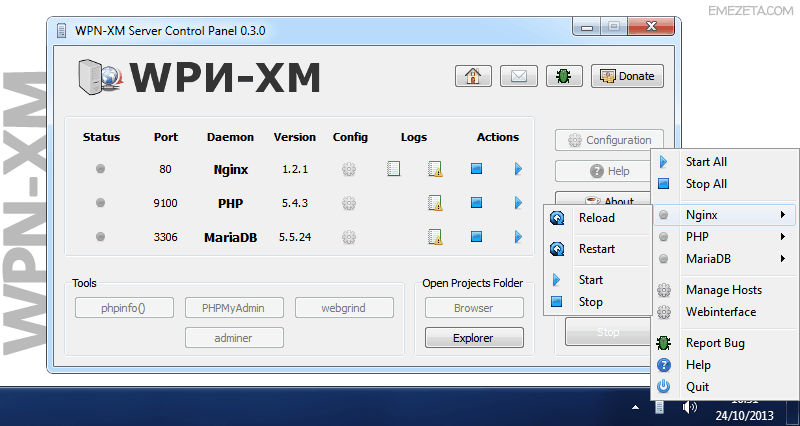Click the MariaDB status indicator dot
800x426 pixels.
click(101, 236)
